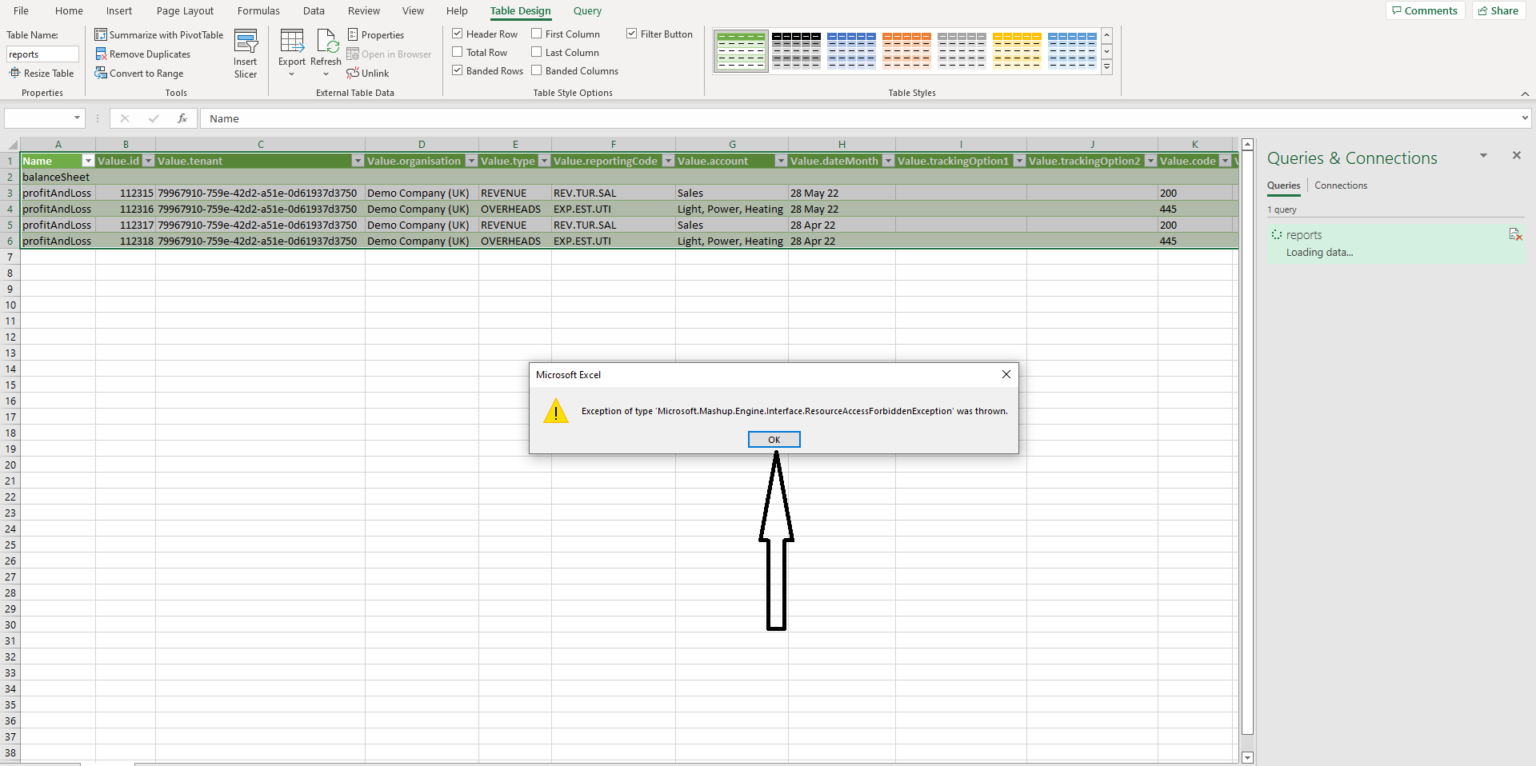
Task: Open the Review tab
Action: [x=364, y=11]
